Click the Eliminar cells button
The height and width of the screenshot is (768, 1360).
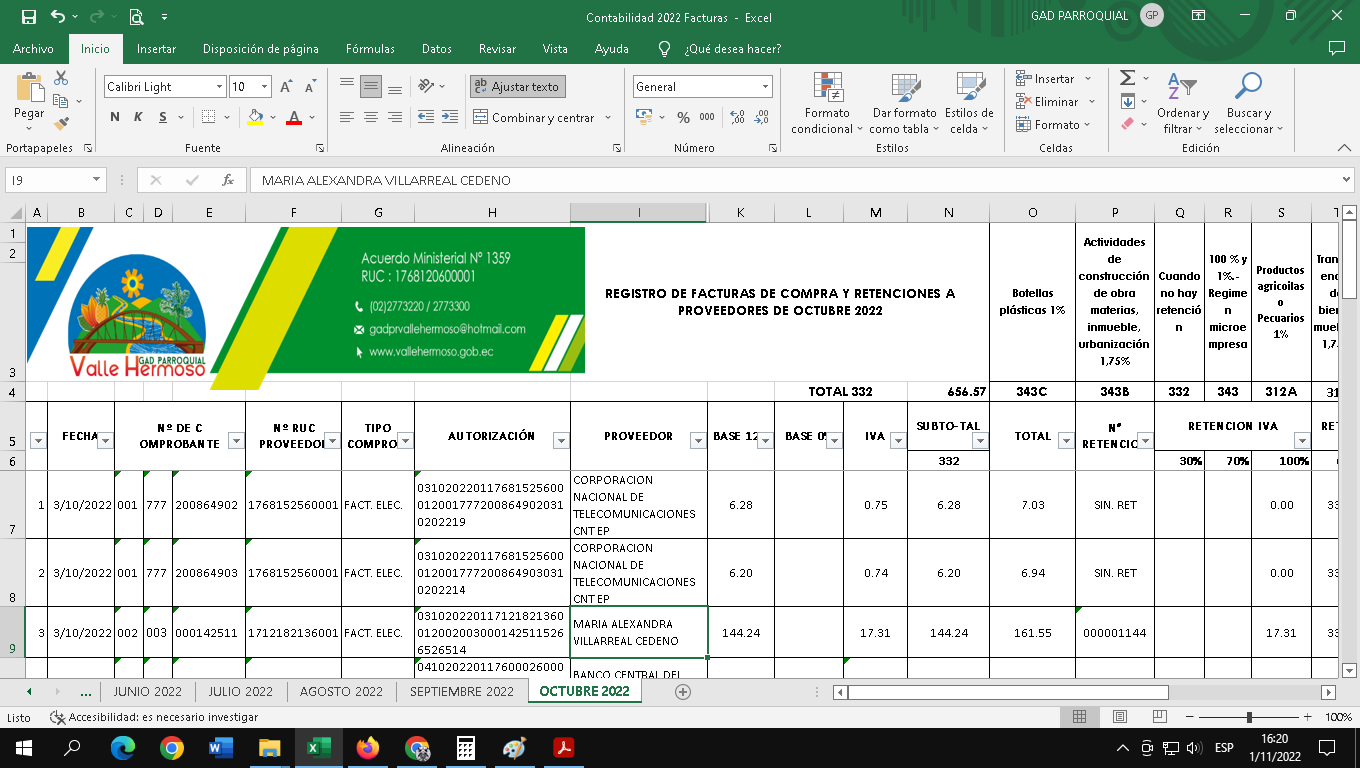point(1055,101)
